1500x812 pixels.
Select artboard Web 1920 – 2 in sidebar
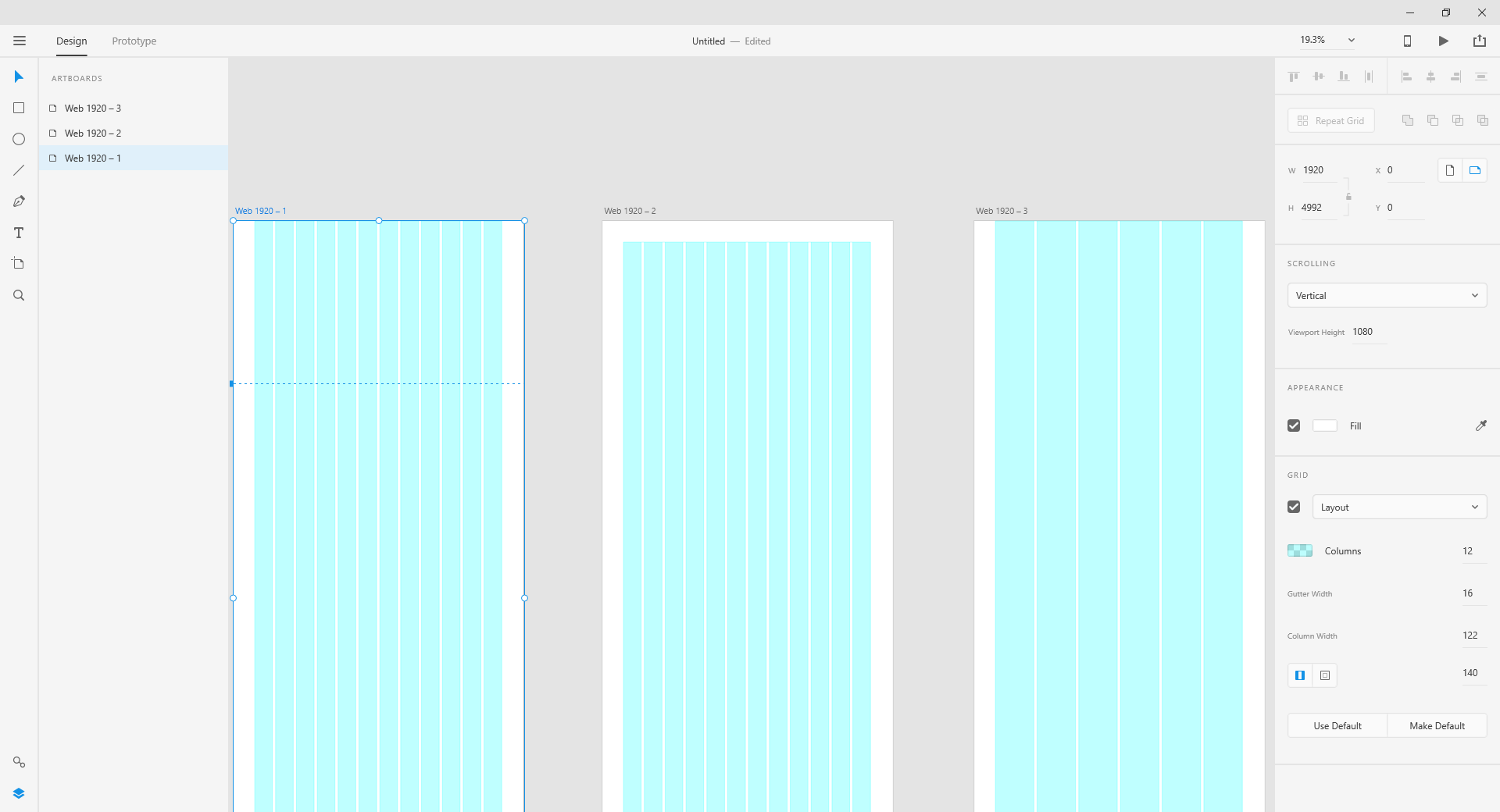click(93, 133)
